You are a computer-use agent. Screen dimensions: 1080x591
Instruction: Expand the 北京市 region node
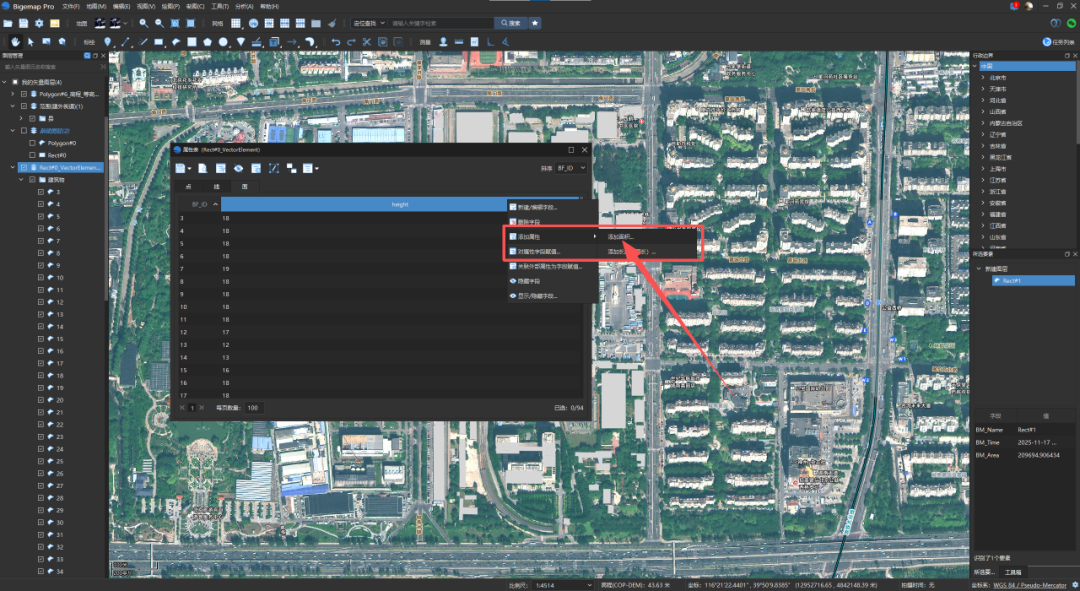pyautogui.click(x=983, y=78)
